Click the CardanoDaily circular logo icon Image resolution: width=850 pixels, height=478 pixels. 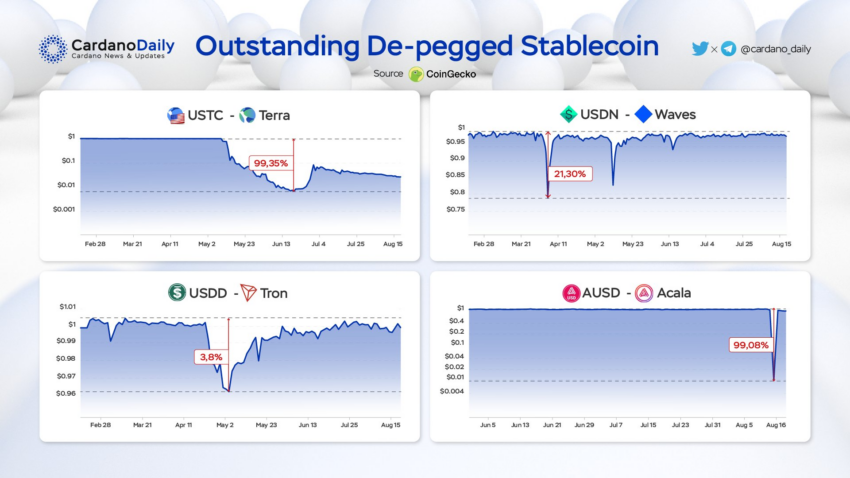coord(53,49)
